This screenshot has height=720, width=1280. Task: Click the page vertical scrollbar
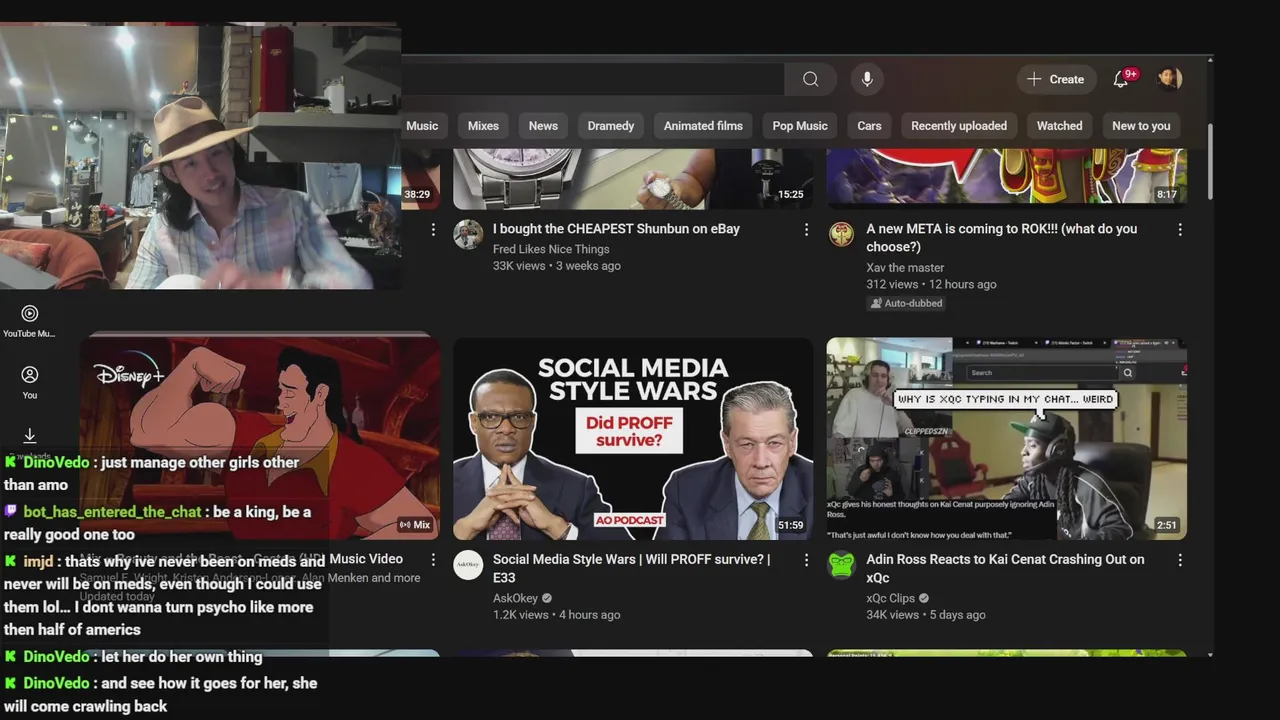(1210, 160)
